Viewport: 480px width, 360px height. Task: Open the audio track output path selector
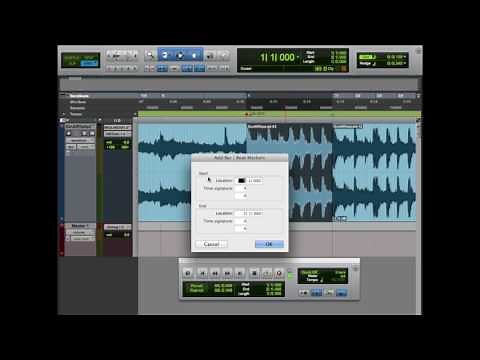coord(118,134)
